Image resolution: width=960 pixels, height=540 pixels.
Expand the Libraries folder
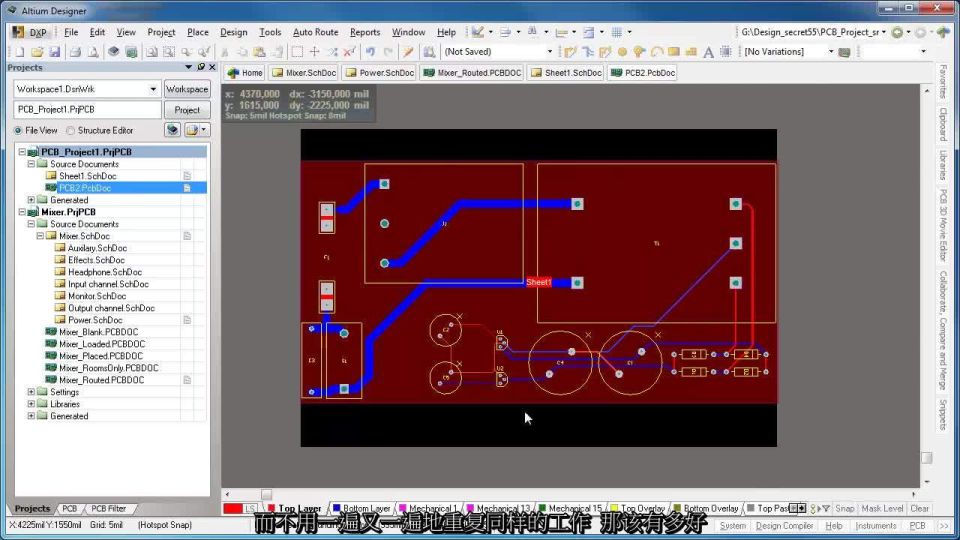pyautogui.click(x=31, y=404)
